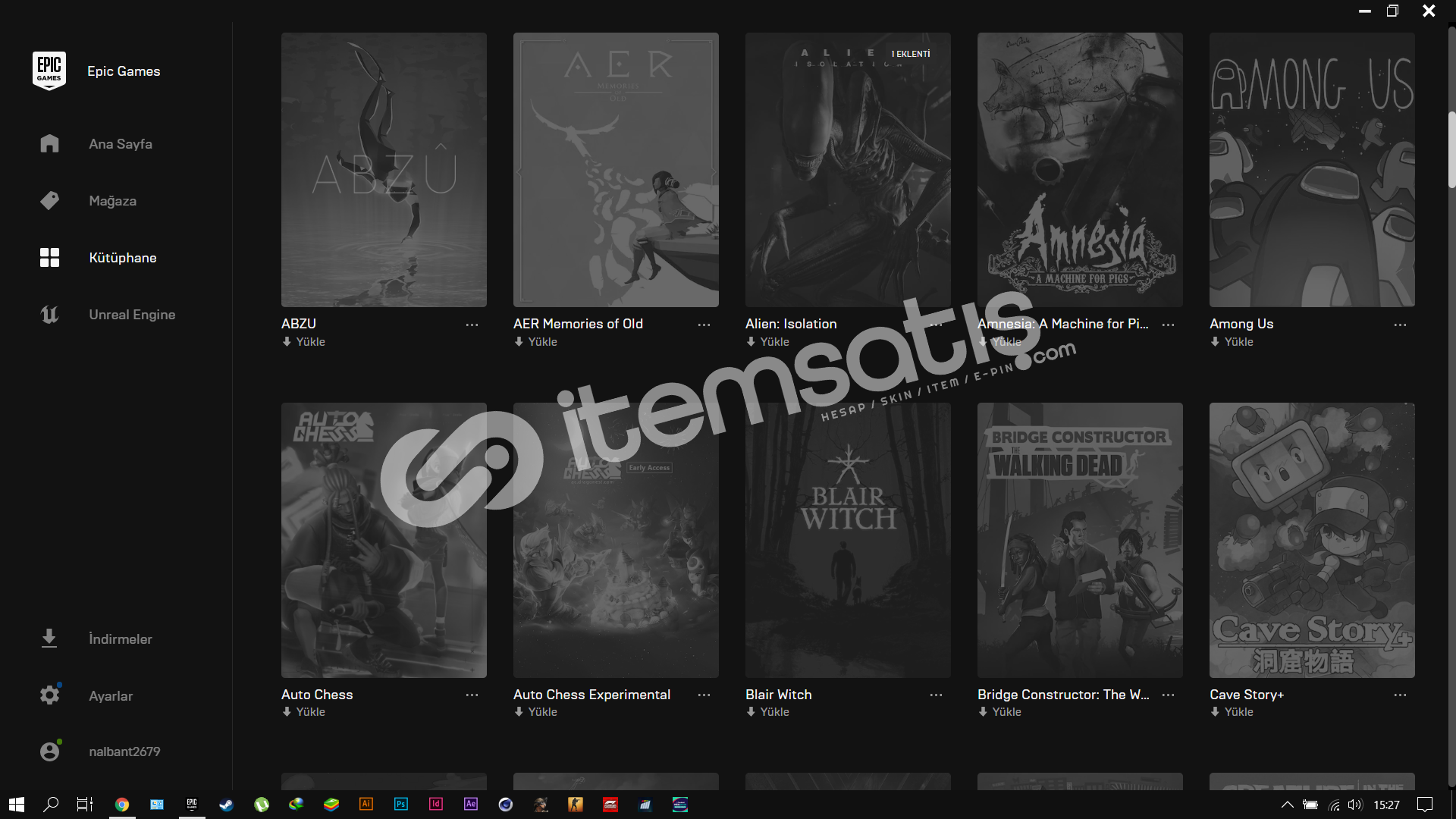The image size is (1456, 819).
Task: Install ABZU via its Yükle link
Action: click(304, 342)
